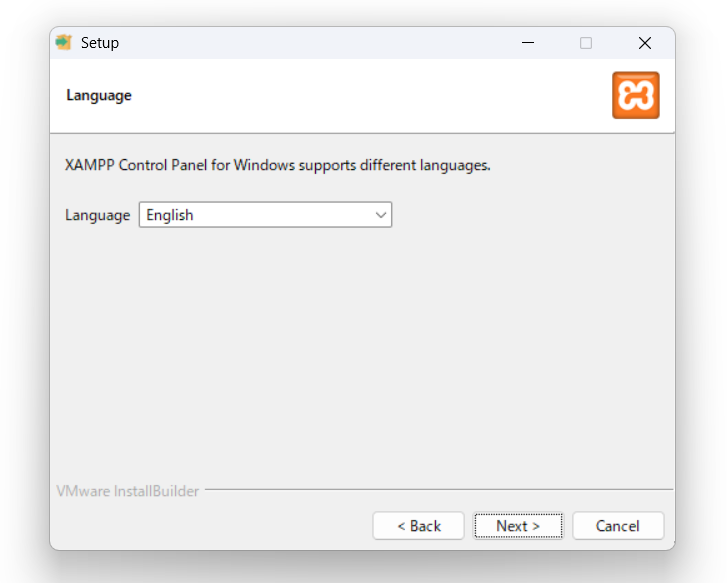Viewport: 727px width, 583px height.
Task: Click the Language label beside the dropdown
Action: click(x=97, y=215)
